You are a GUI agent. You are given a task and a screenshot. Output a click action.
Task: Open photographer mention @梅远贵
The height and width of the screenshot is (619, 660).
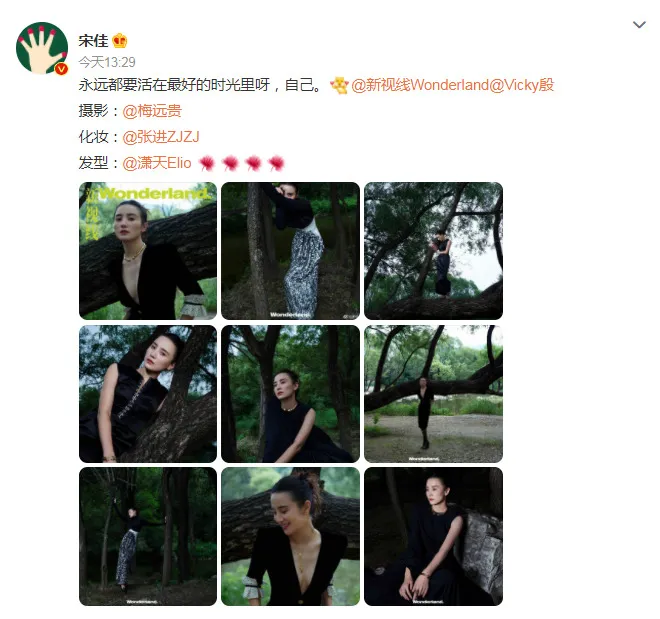click(x=152, y=111)
